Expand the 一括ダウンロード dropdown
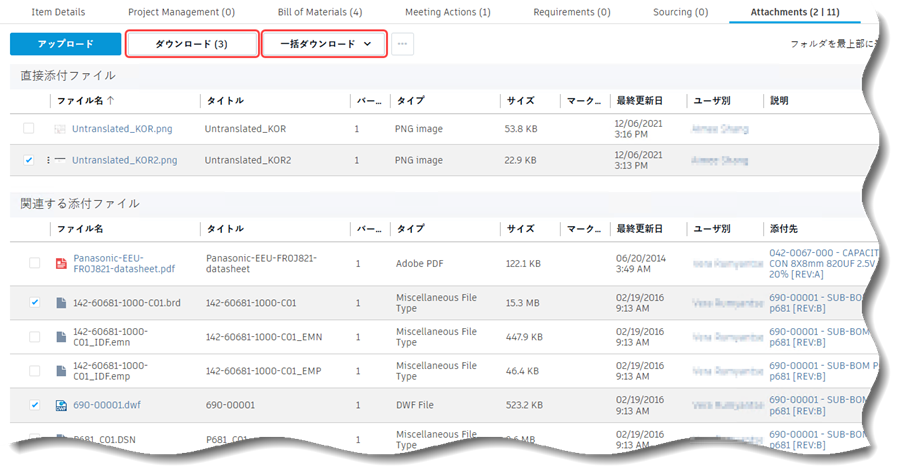 click(324, 44)
